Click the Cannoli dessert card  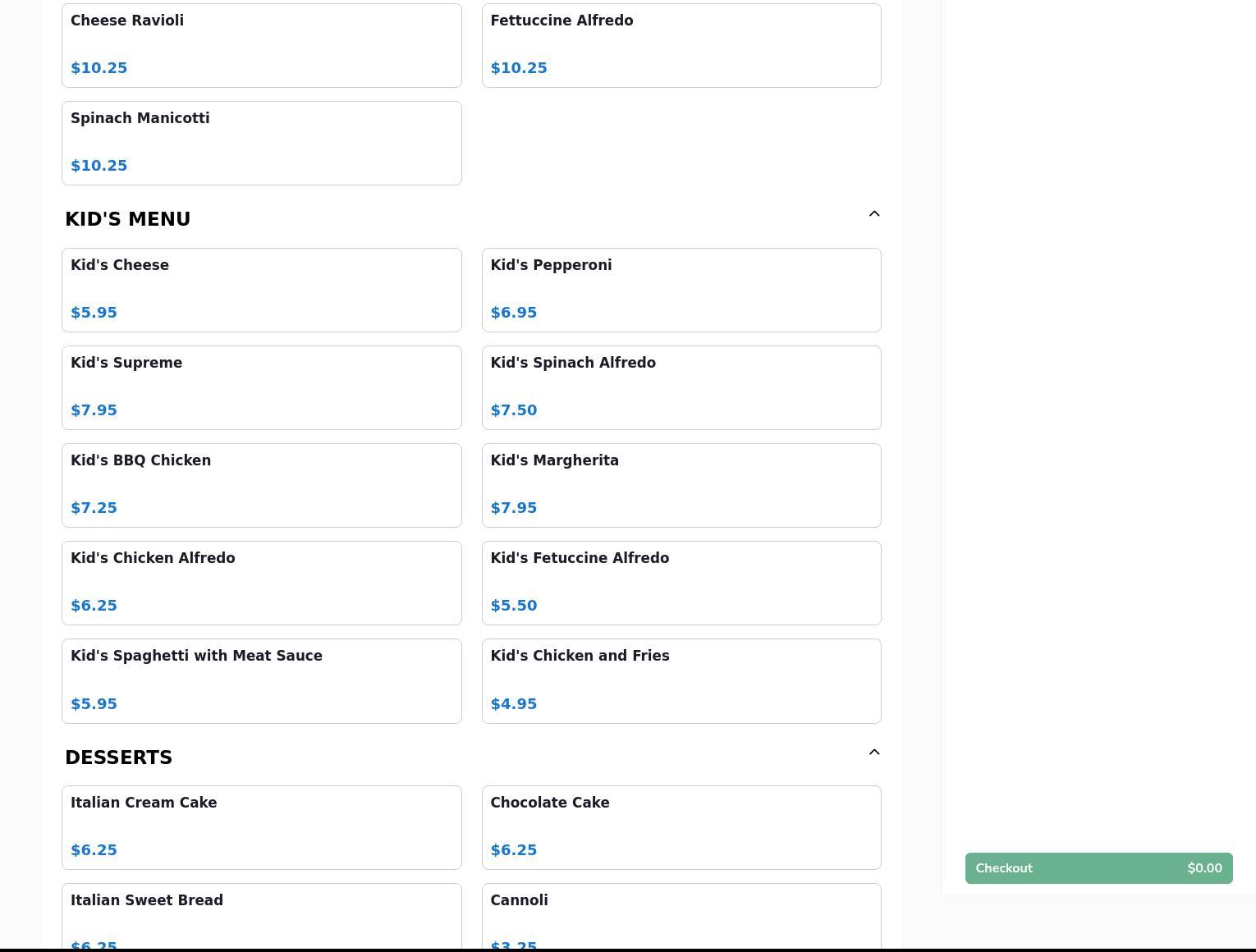click(x=681, y=916)
